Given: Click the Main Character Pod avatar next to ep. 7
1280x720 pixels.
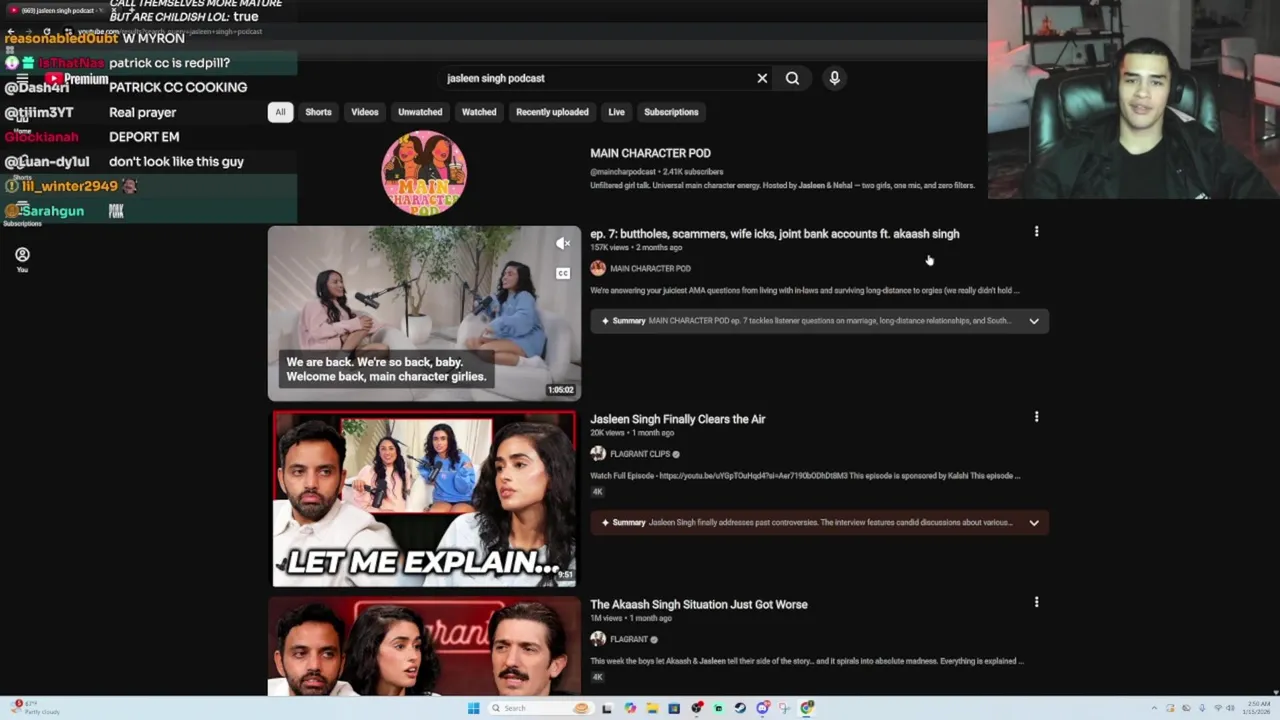Looking at the screenshot, I should click(598, 268).
